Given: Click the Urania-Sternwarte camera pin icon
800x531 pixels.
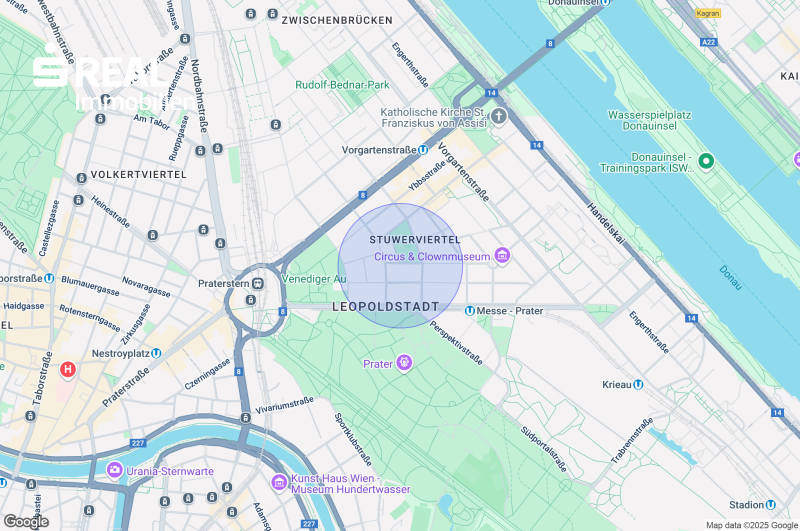Looking at the screenshot, I should (x=115, y=470).
